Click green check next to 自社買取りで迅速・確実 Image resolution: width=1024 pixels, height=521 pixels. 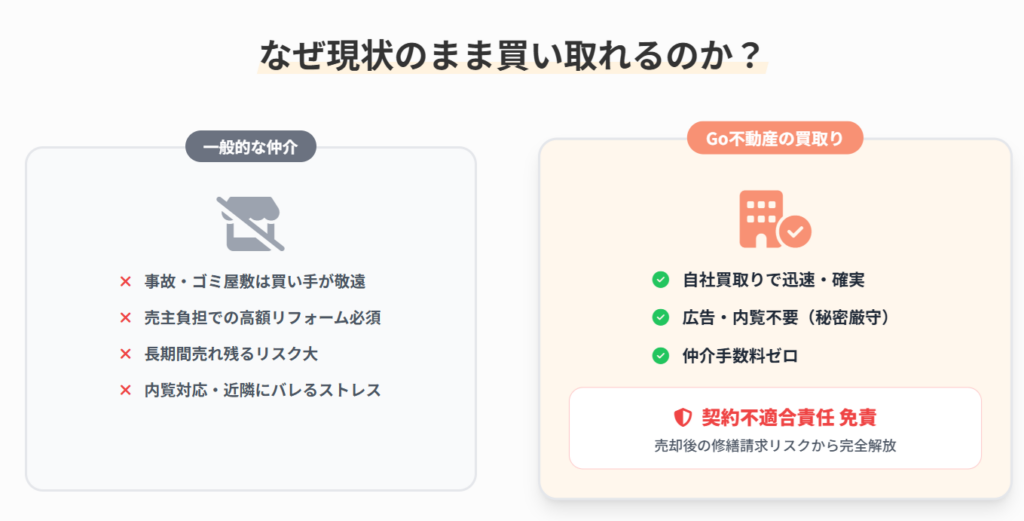(x=660, y=280)
